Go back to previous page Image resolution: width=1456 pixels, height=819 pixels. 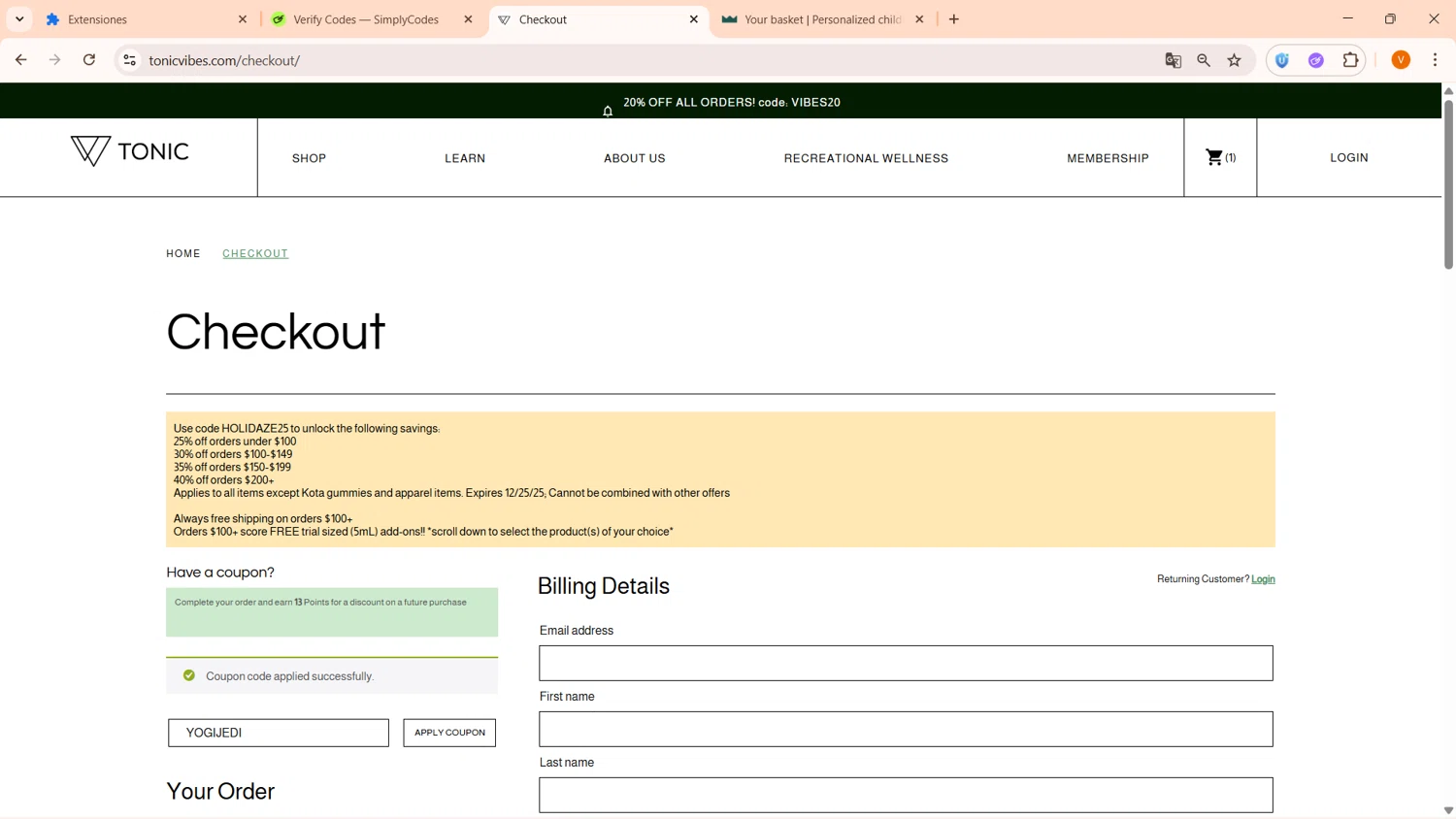coord(20,60)
